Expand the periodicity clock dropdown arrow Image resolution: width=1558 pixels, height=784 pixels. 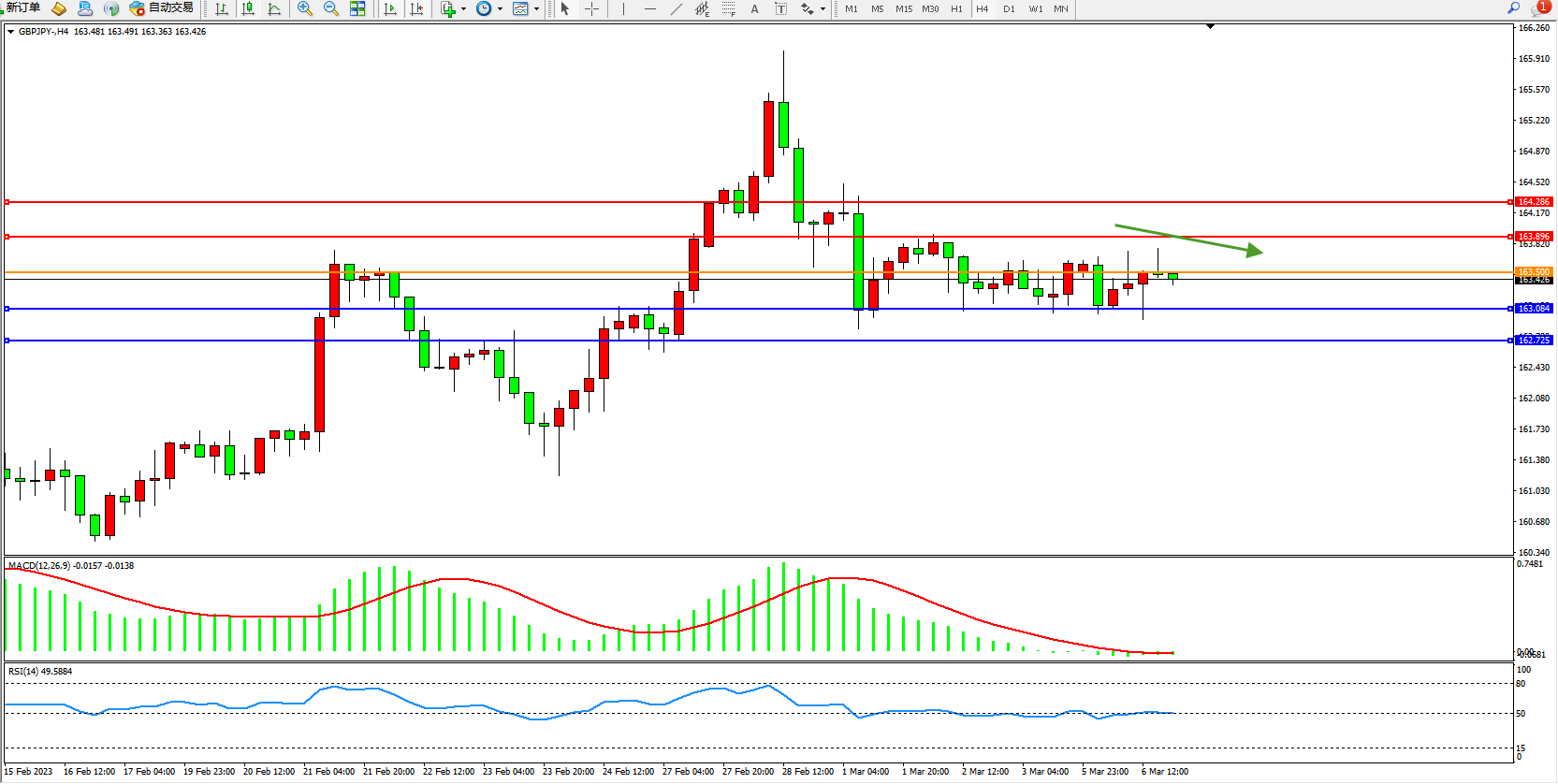[x=500, y=9]
